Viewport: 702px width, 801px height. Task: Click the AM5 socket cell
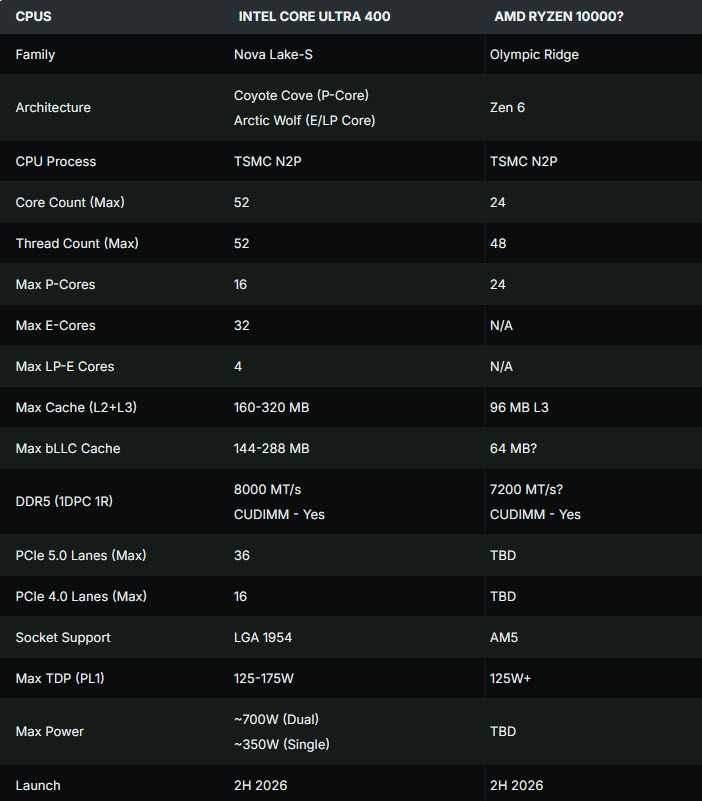click(502, 638)
